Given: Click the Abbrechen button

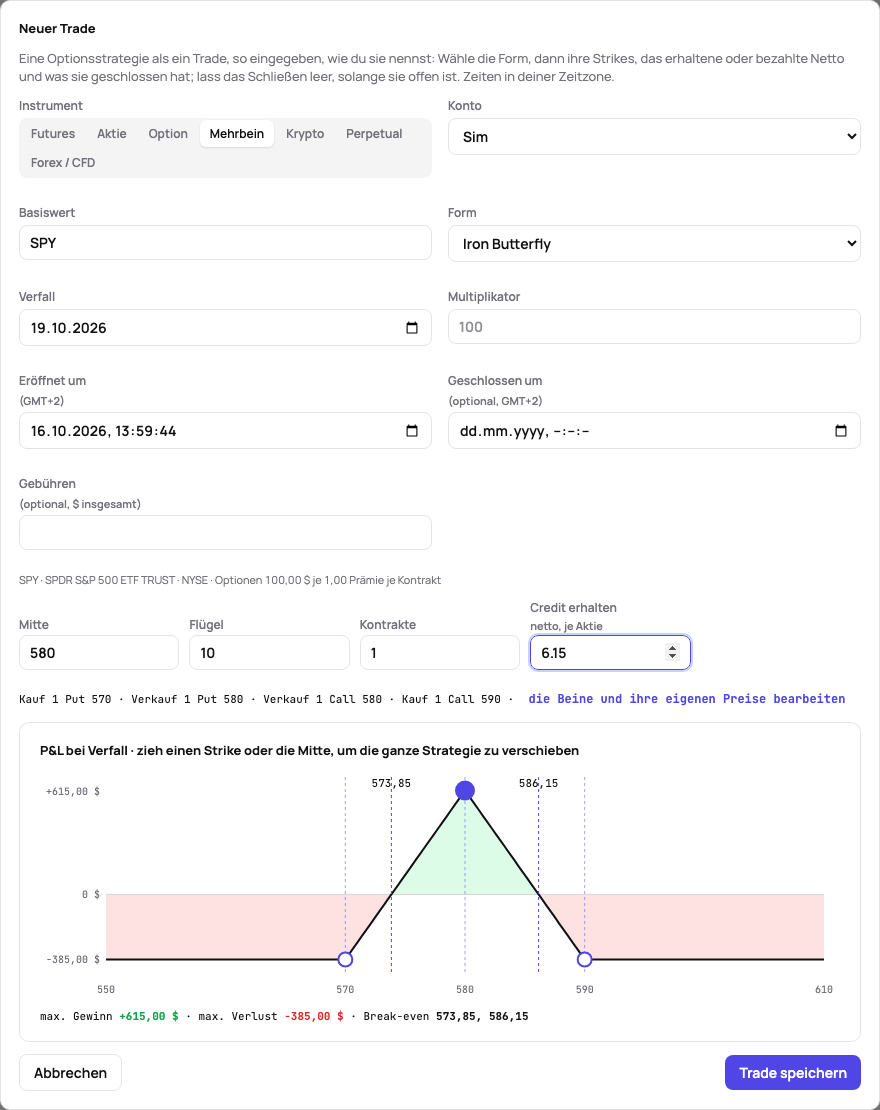Looking at the screenshot, I should point(70,1072).
